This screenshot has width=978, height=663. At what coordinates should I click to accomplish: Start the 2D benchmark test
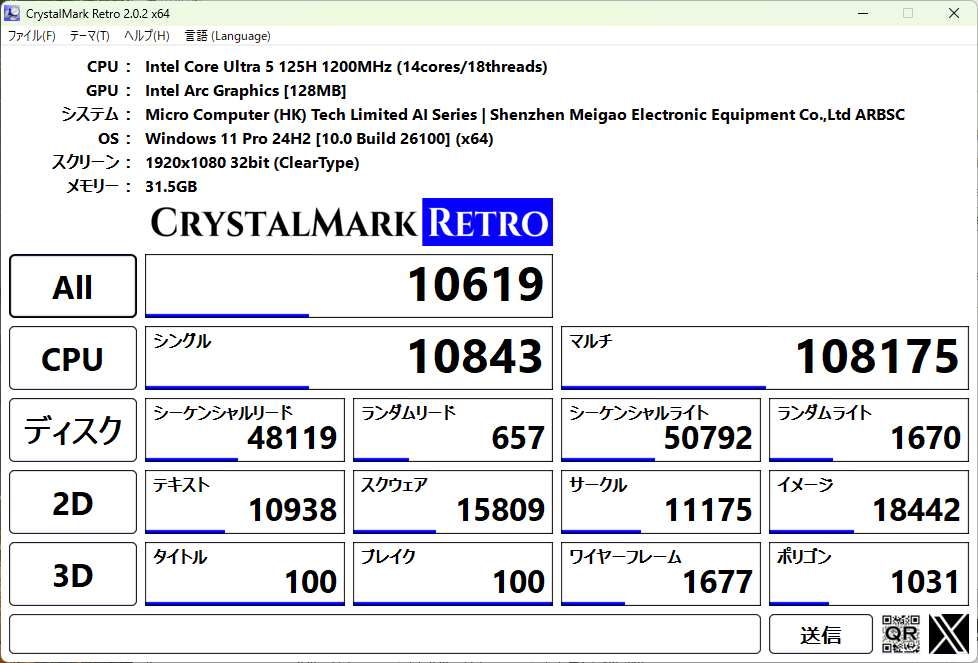pyautogui.click(x=73, y=503)
